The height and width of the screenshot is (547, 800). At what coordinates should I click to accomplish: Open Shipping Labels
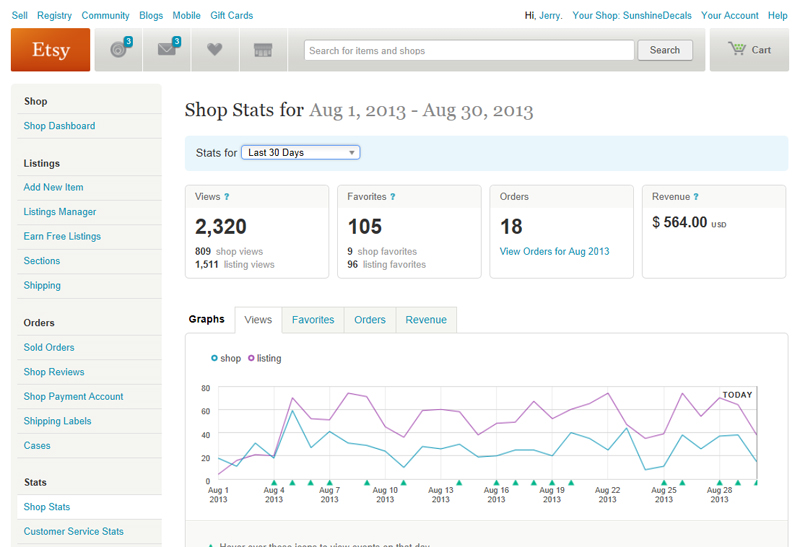(57, 421)
